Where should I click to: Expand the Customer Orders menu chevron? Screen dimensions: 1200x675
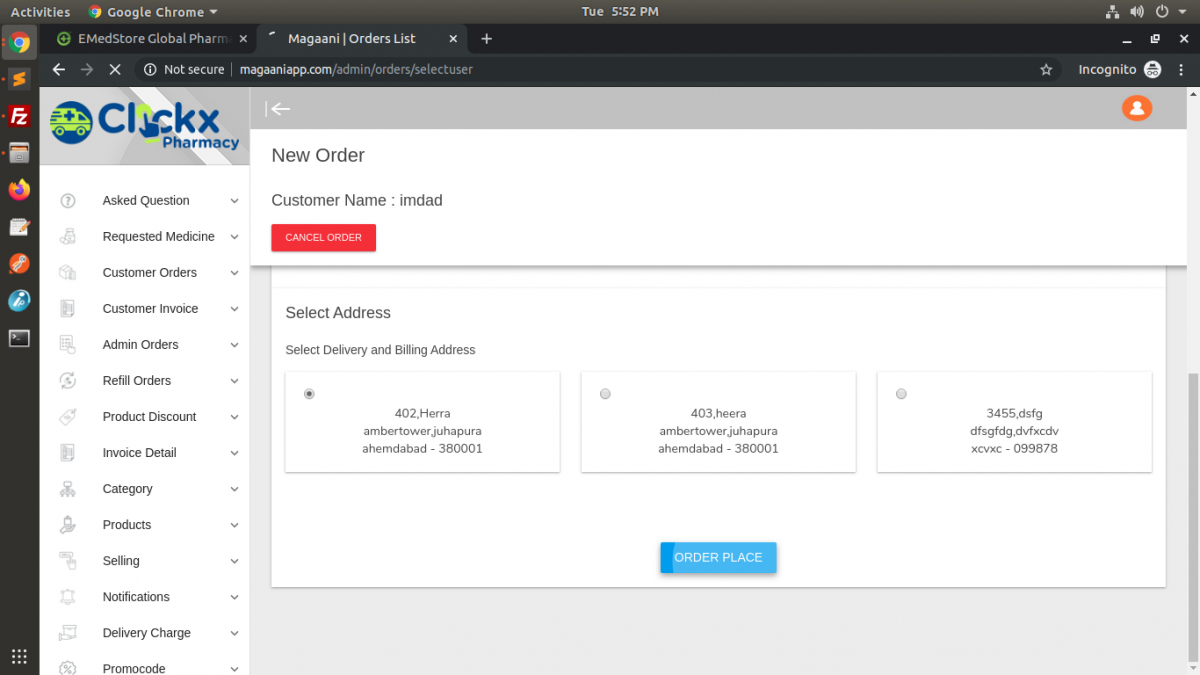point(234,273)
